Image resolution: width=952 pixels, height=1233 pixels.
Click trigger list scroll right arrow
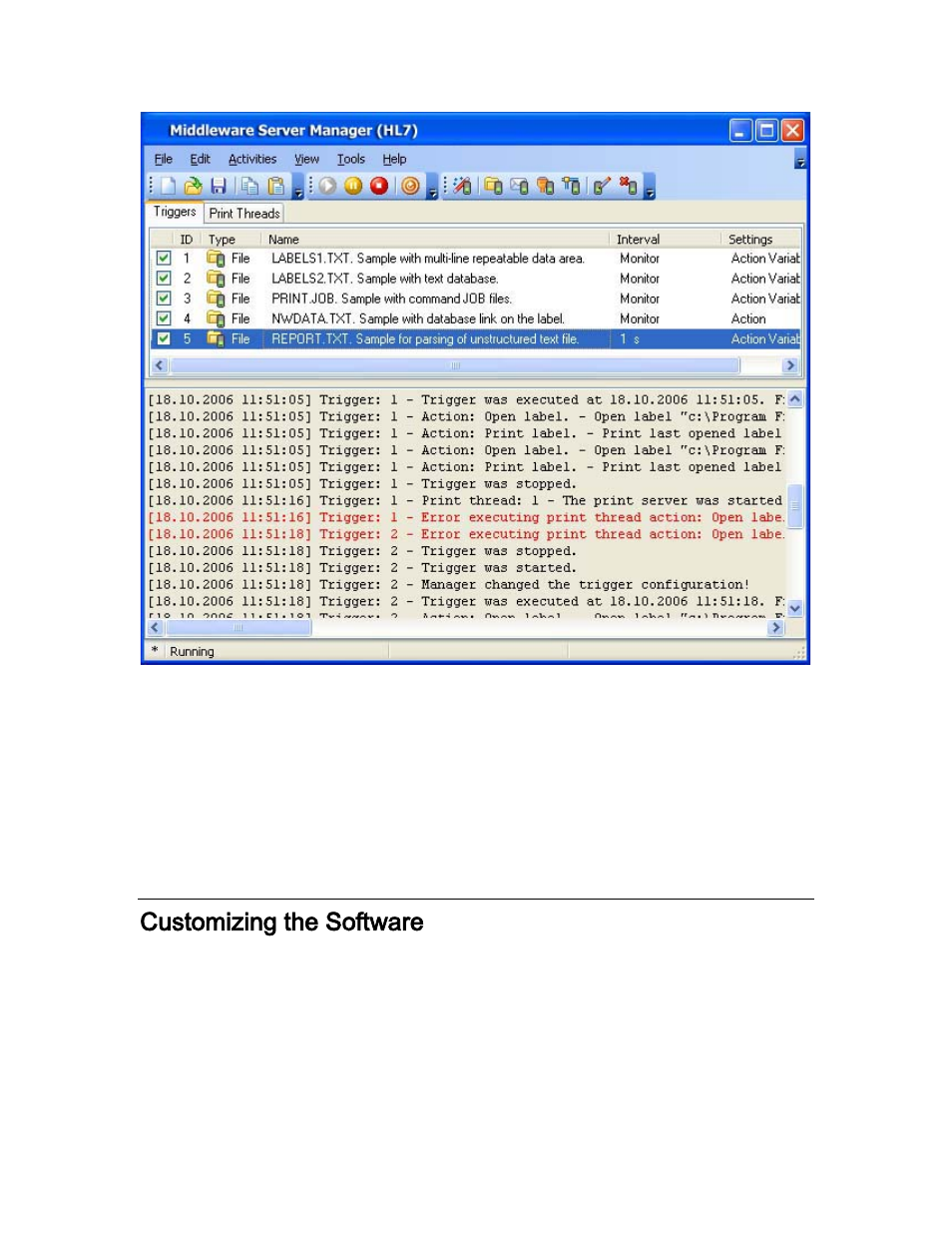791,365
